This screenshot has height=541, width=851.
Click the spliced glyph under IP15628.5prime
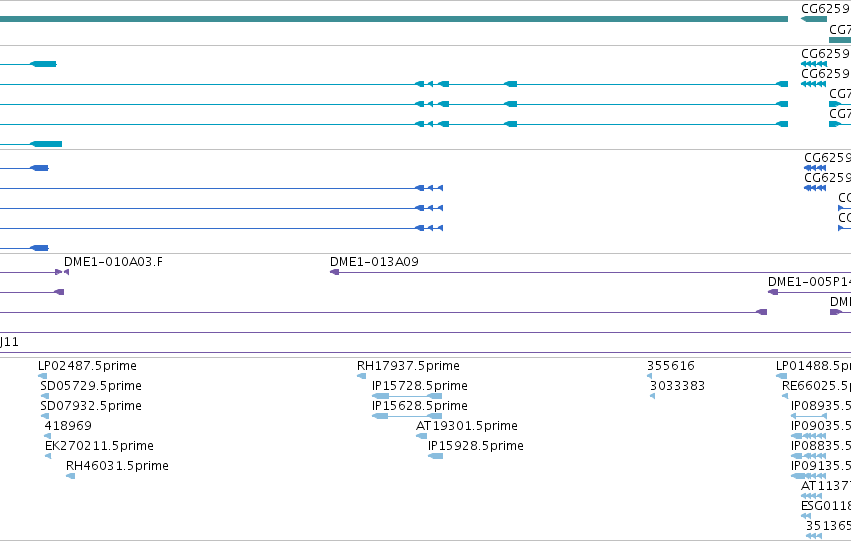(x=407, y=416)
